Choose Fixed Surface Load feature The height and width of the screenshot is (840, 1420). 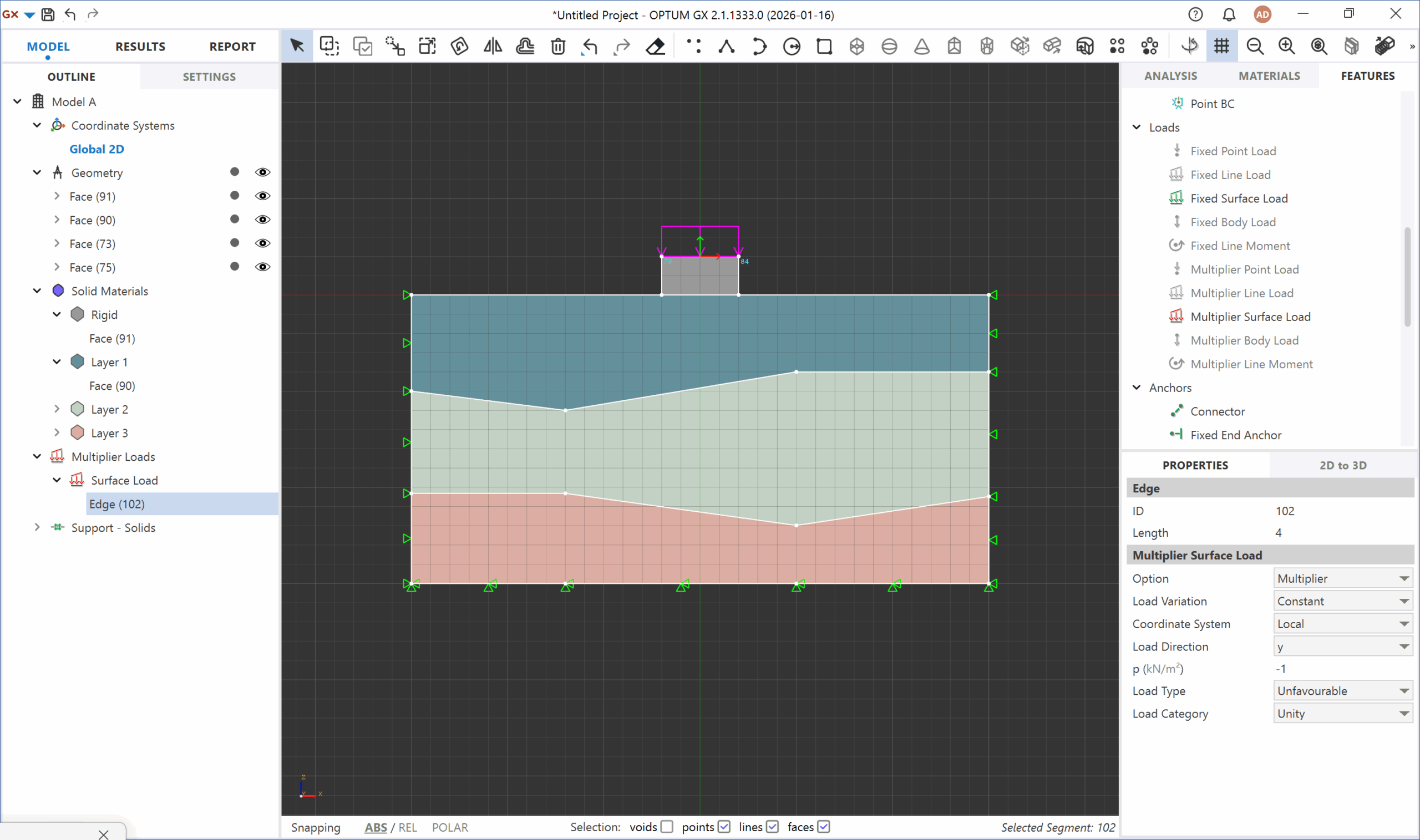(x=1239, y=198)
